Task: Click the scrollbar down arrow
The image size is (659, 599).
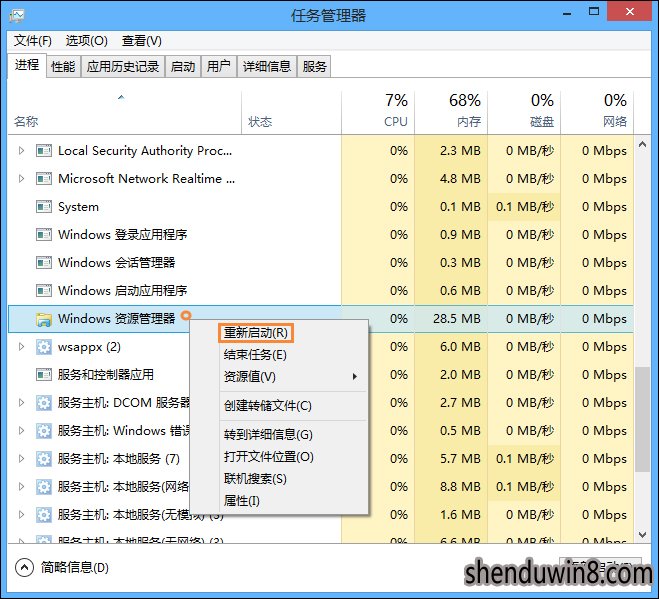Action: pyautogui.click(x=642, y=535)
